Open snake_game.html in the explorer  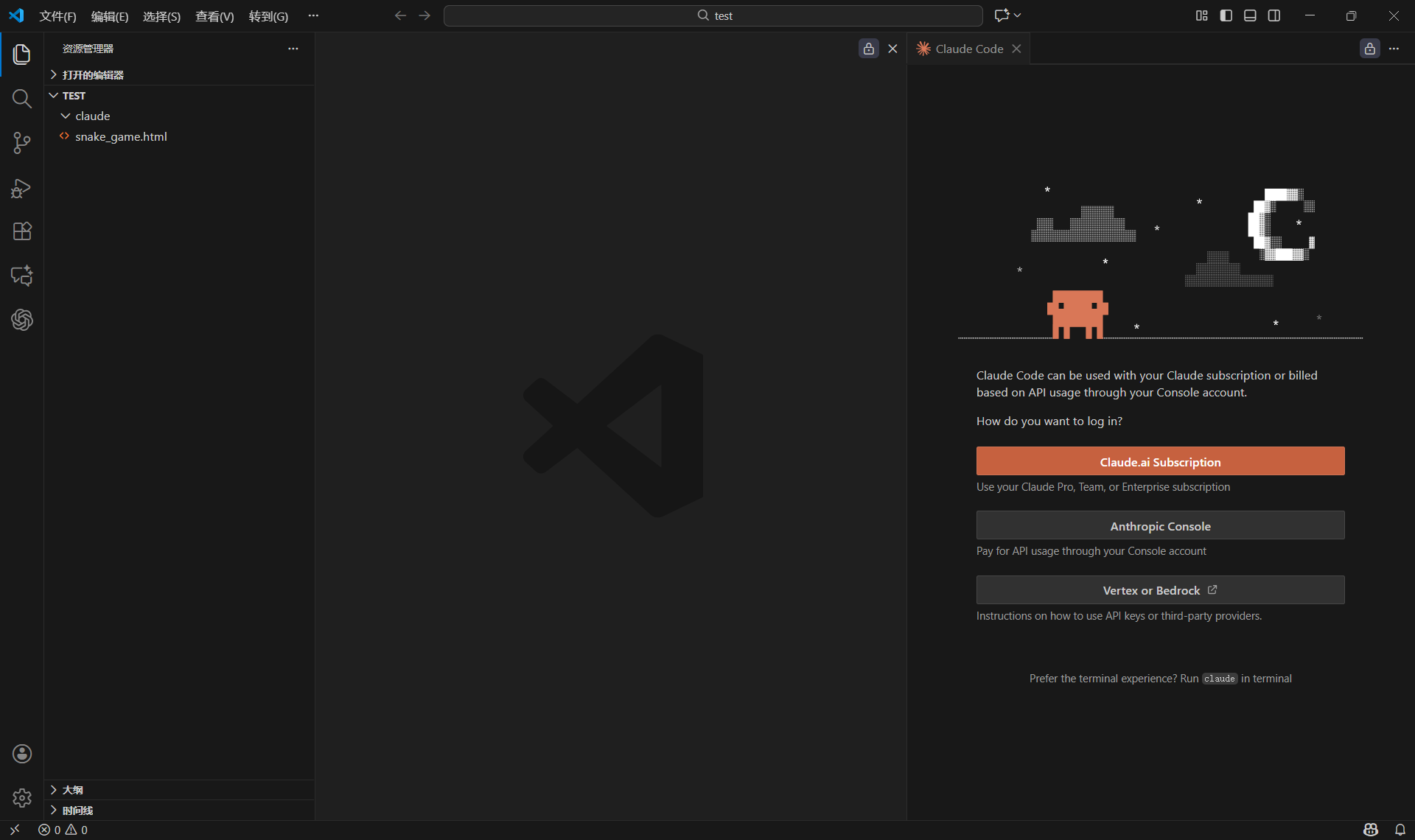click(121, 137)
